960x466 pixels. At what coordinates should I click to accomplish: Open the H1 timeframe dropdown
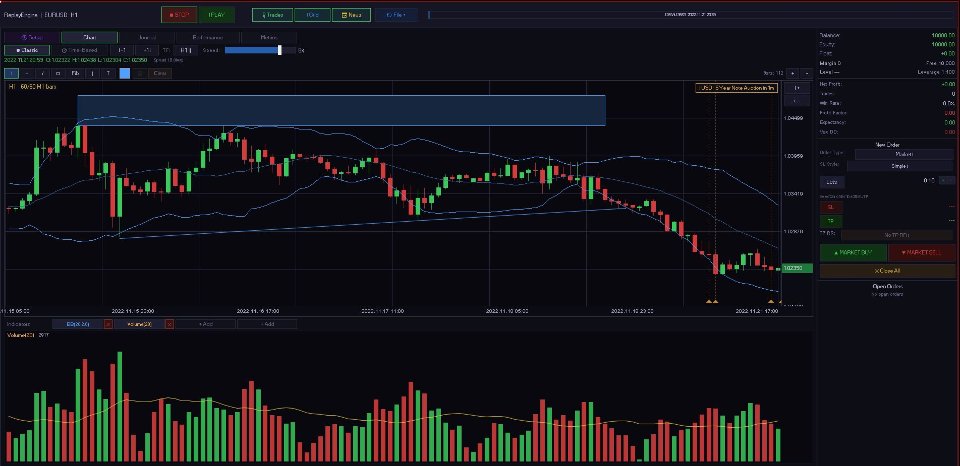[184, 50]
